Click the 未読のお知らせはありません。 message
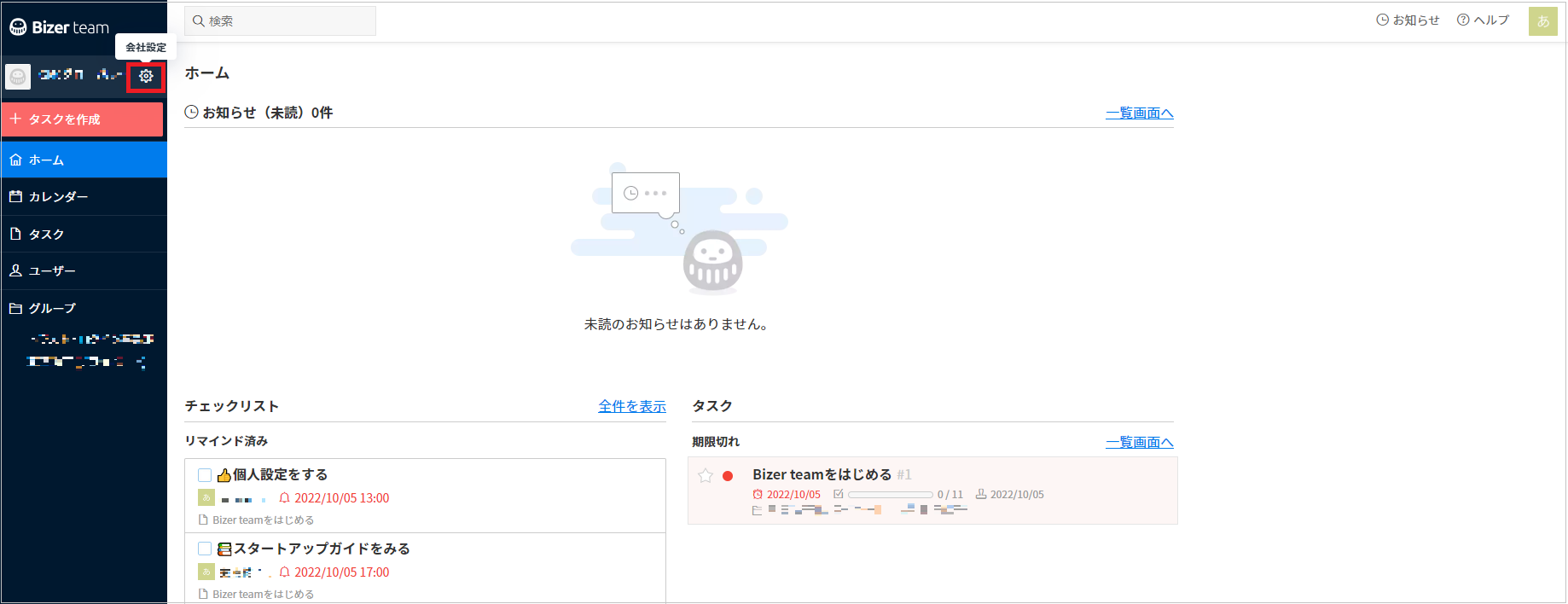The height and width of the screenshot is (604, 1568). (676, 324)
